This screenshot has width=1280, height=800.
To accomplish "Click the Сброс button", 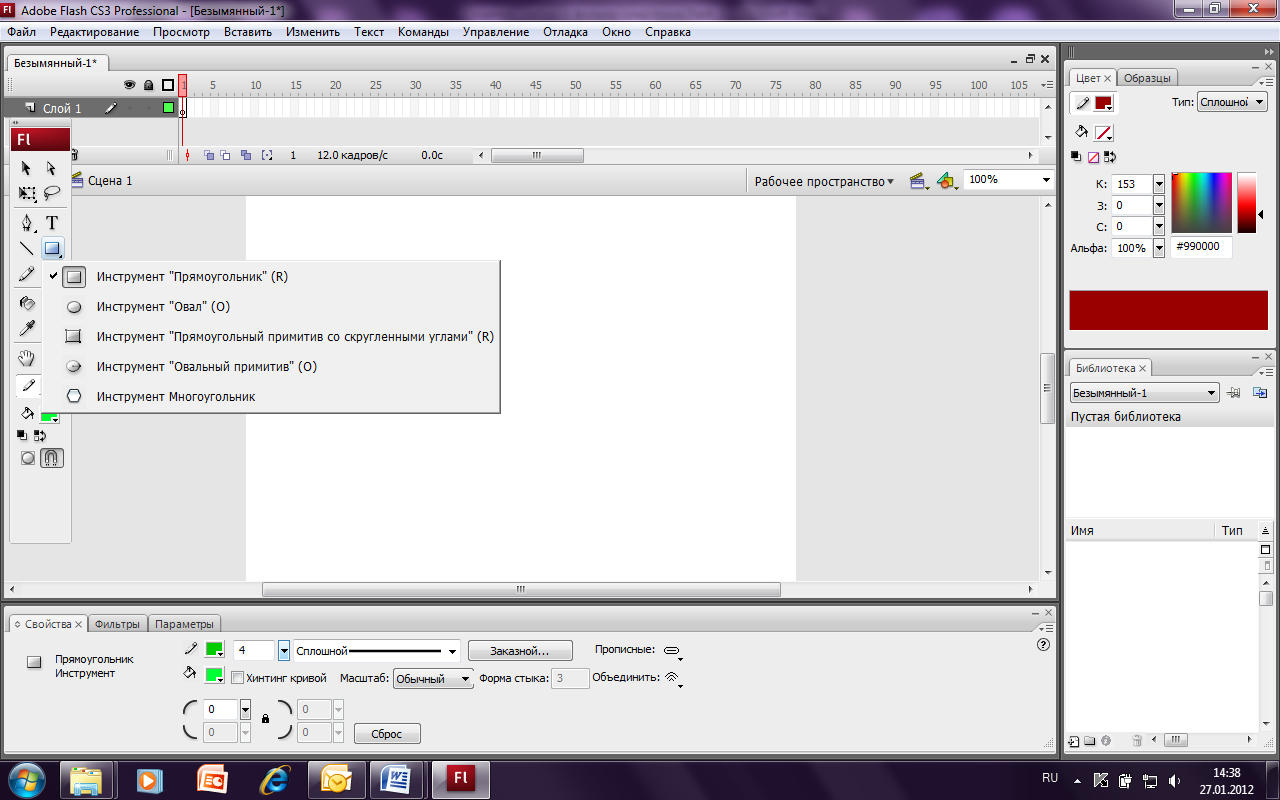I will click(x=387, y=734).
